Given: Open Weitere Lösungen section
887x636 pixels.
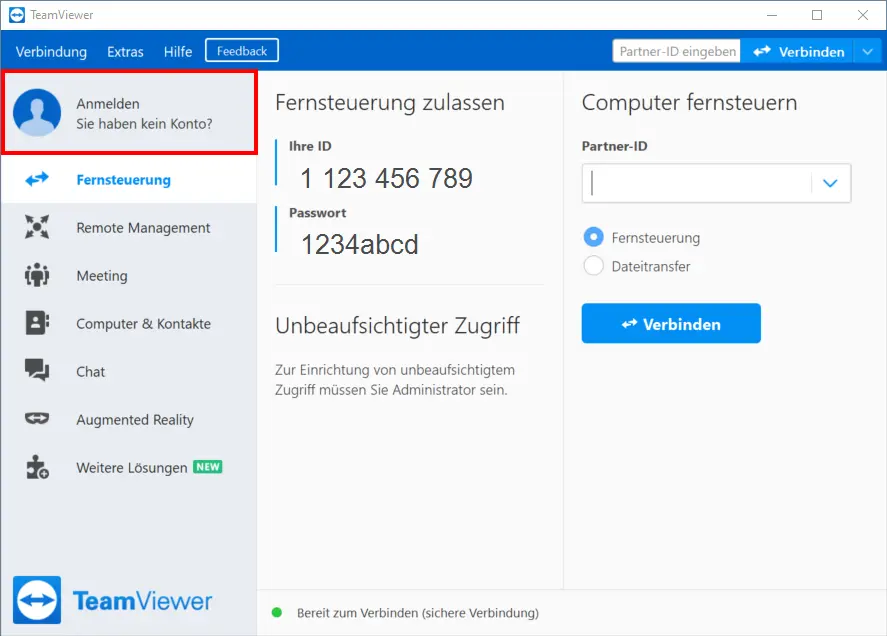Looking at the screenshot, I should [x=128, y=468].
